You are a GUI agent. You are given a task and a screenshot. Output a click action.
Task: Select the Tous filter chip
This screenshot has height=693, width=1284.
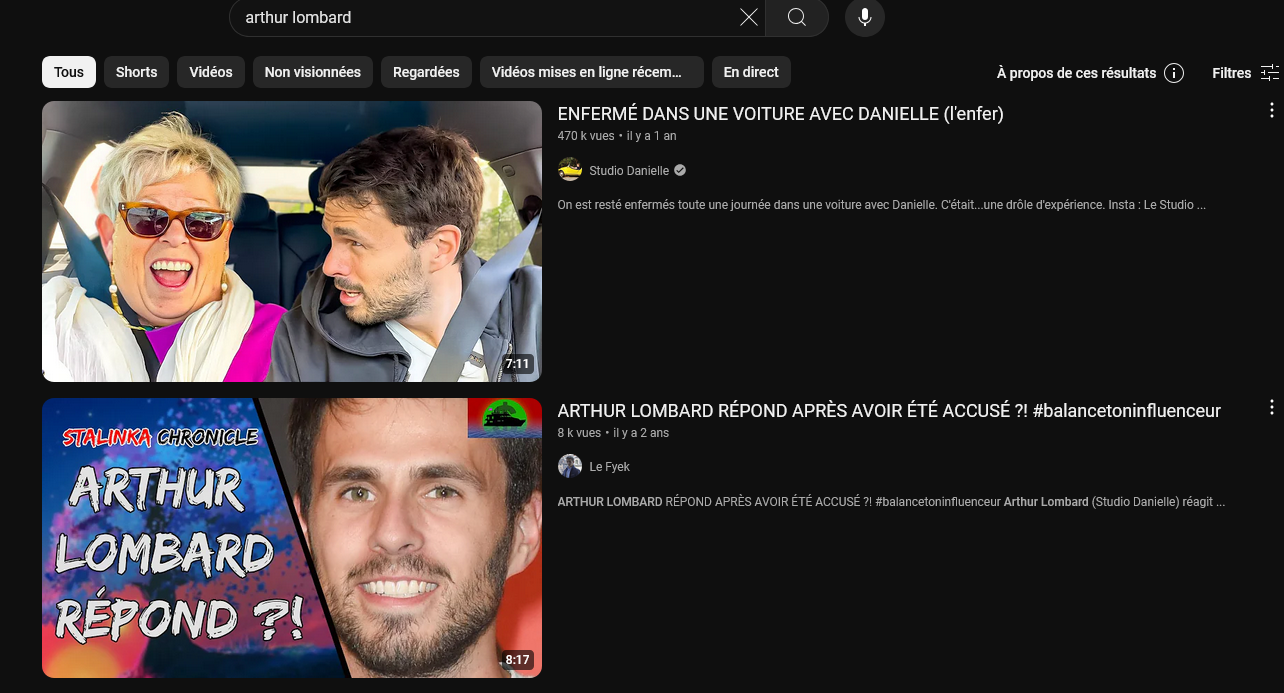pos(69,72)
